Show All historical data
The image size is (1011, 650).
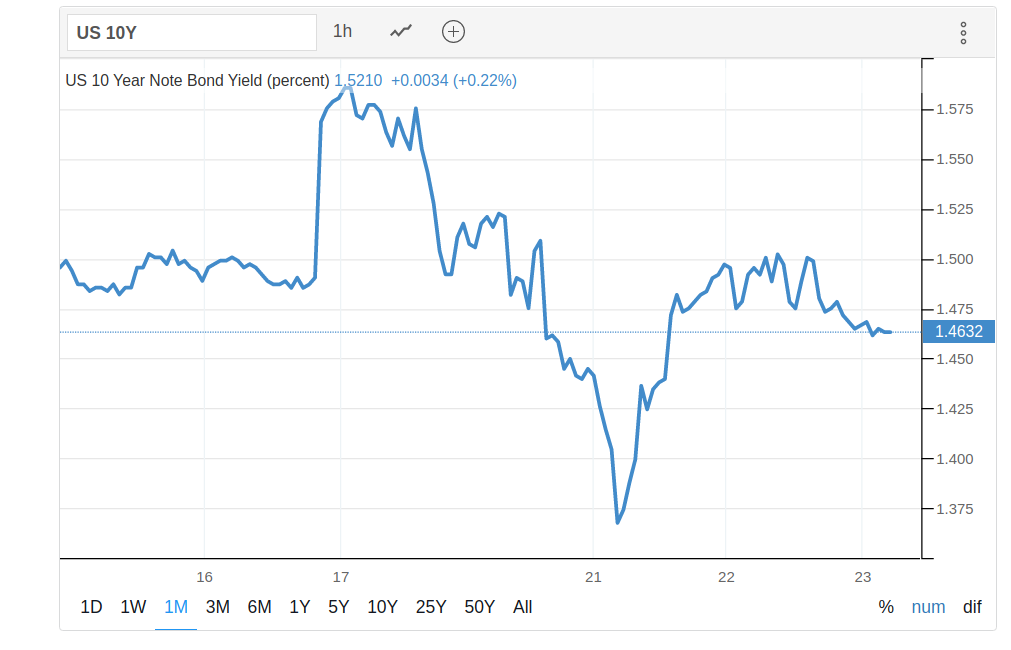[x=522, y=607]
